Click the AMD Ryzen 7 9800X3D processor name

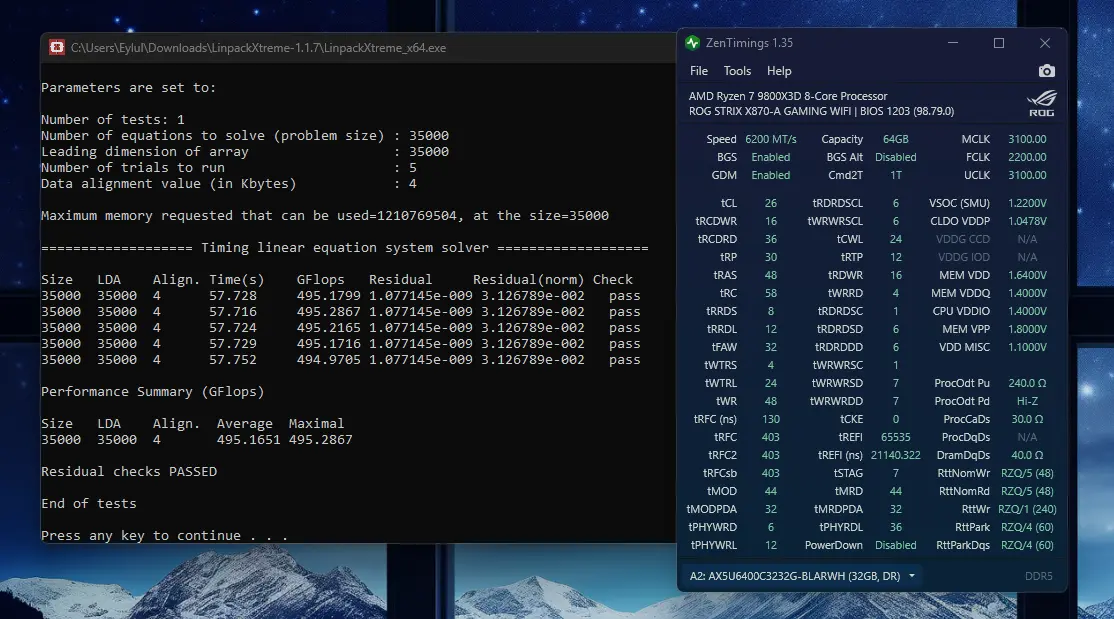point(788,96)
